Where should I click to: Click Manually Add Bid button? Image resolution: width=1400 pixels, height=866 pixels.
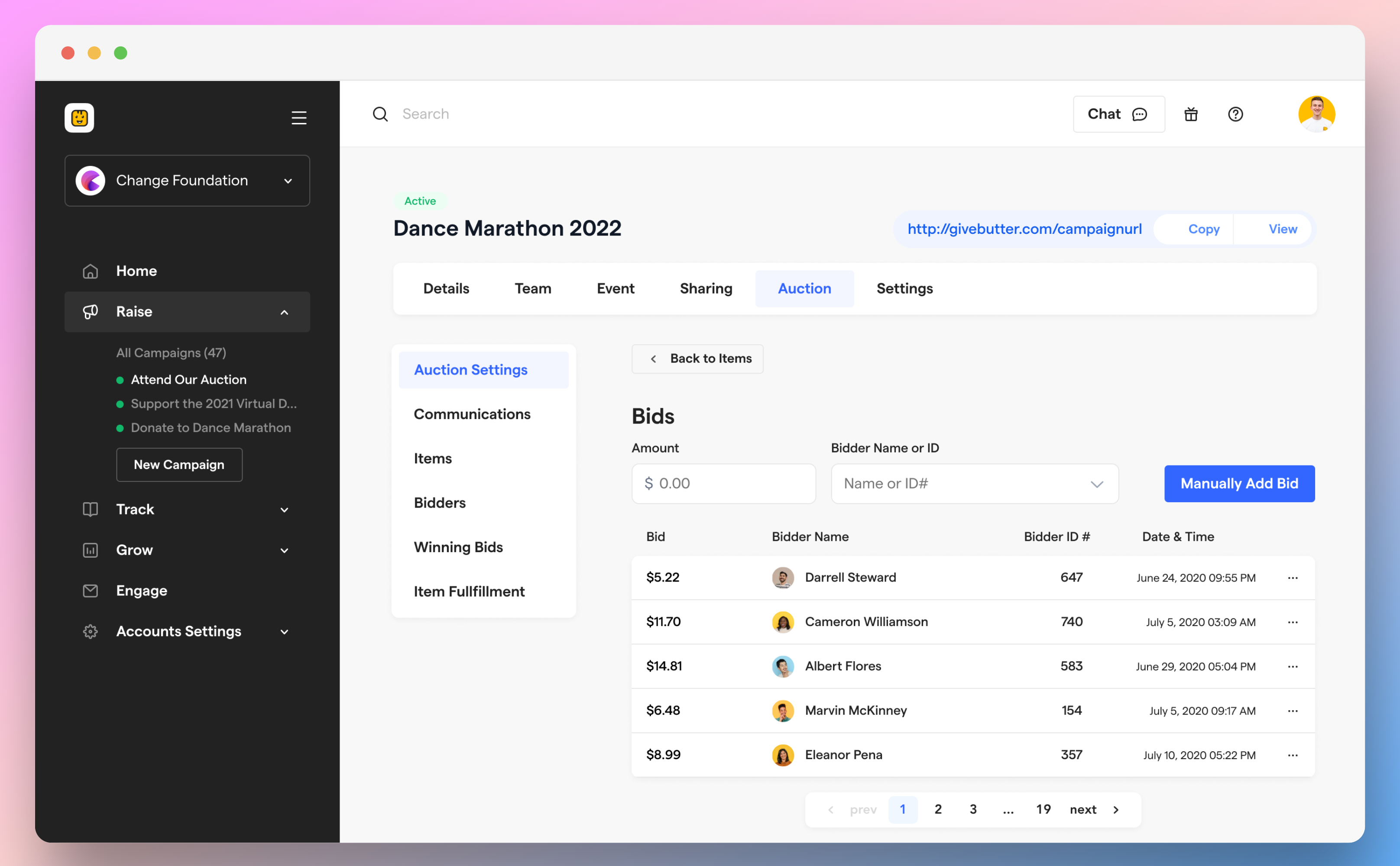[x=1239, y=483]
